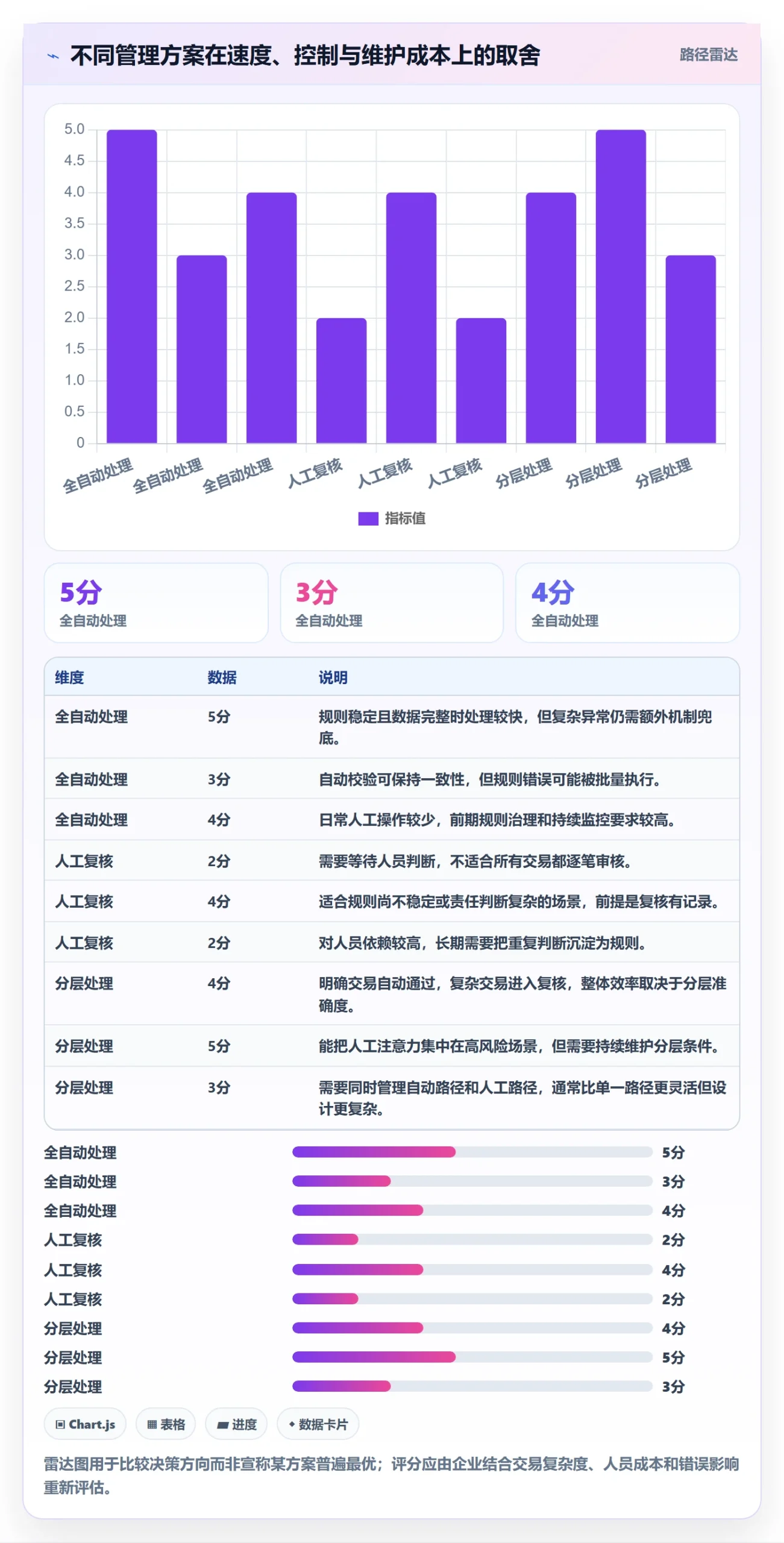Open the 5分 全自动处理 data card
Image resolution: width=784 pixels, height=1543 pixels.
coord(155,602)
